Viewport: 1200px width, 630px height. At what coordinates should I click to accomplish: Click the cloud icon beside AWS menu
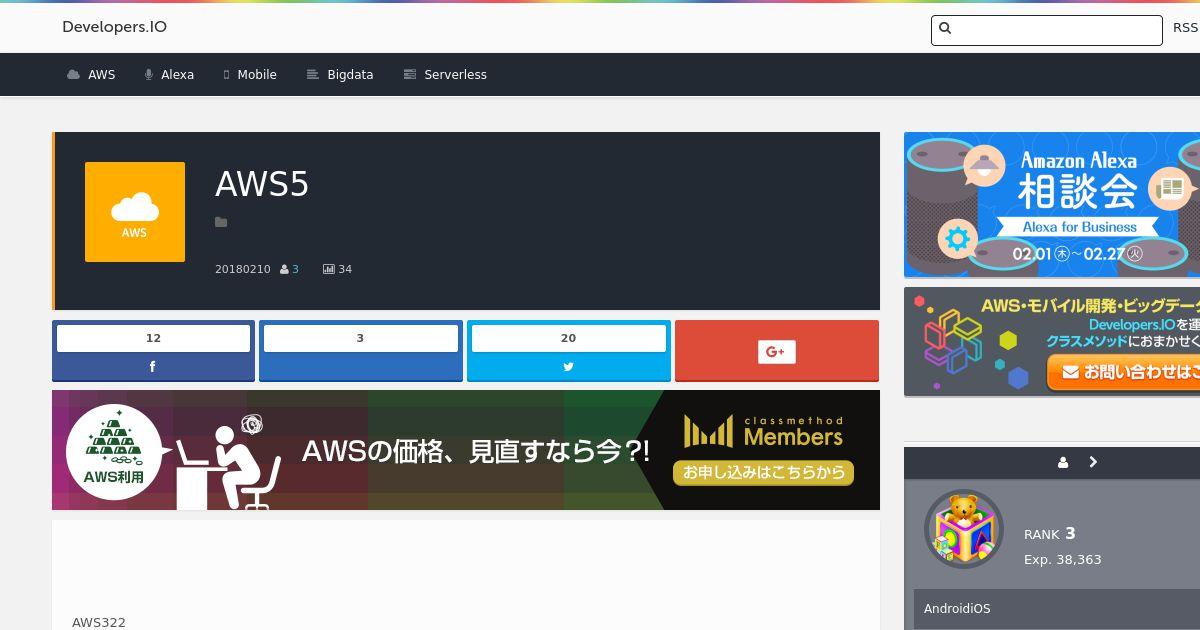tap(73, 75)
